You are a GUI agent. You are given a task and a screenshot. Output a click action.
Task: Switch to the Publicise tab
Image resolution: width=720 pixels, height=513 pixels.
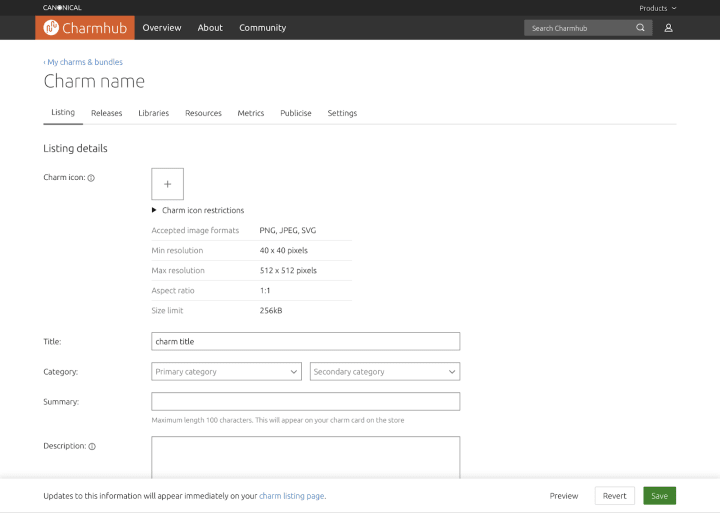point(296,113)
